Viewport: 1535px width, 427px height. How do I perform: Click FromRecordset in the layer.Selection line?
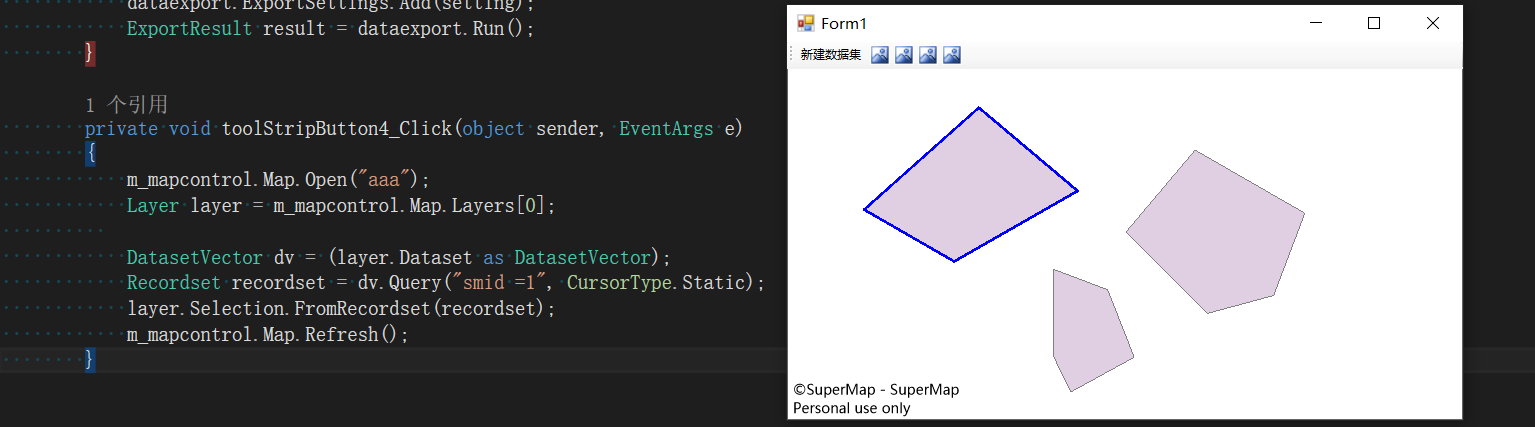coord(371,309)
